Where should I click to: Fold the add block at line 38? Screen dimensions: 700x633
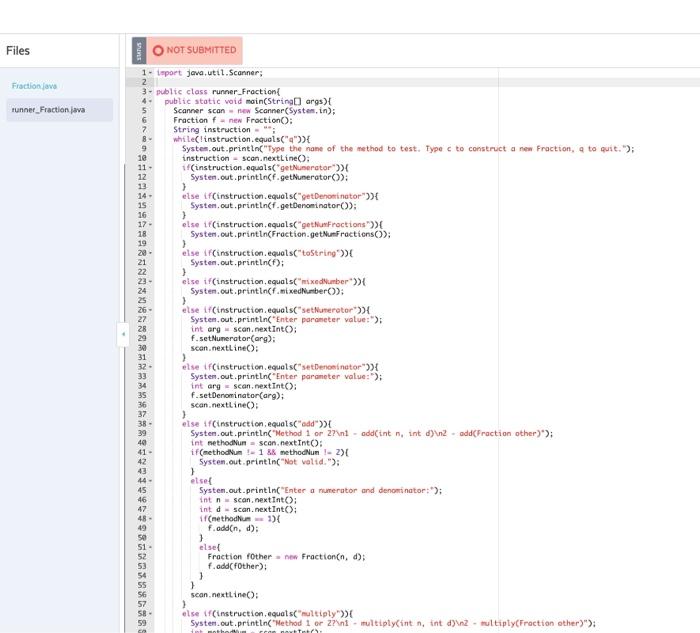coord(150,424)
